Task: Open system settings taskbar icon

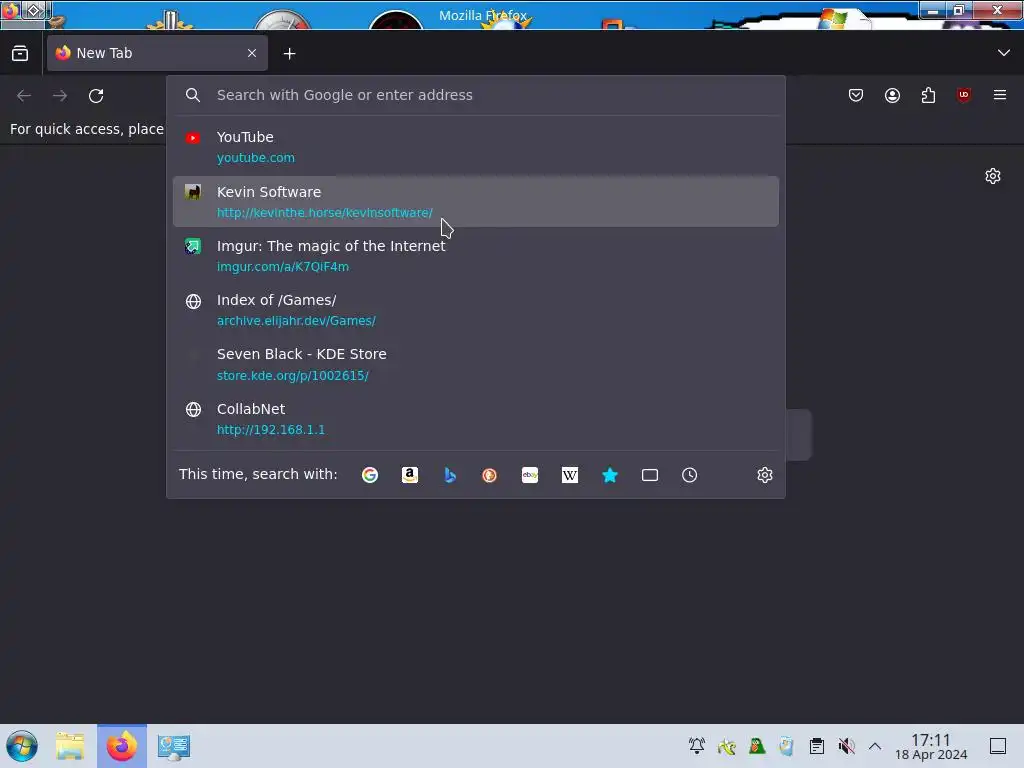Action: tap(174, 746)
